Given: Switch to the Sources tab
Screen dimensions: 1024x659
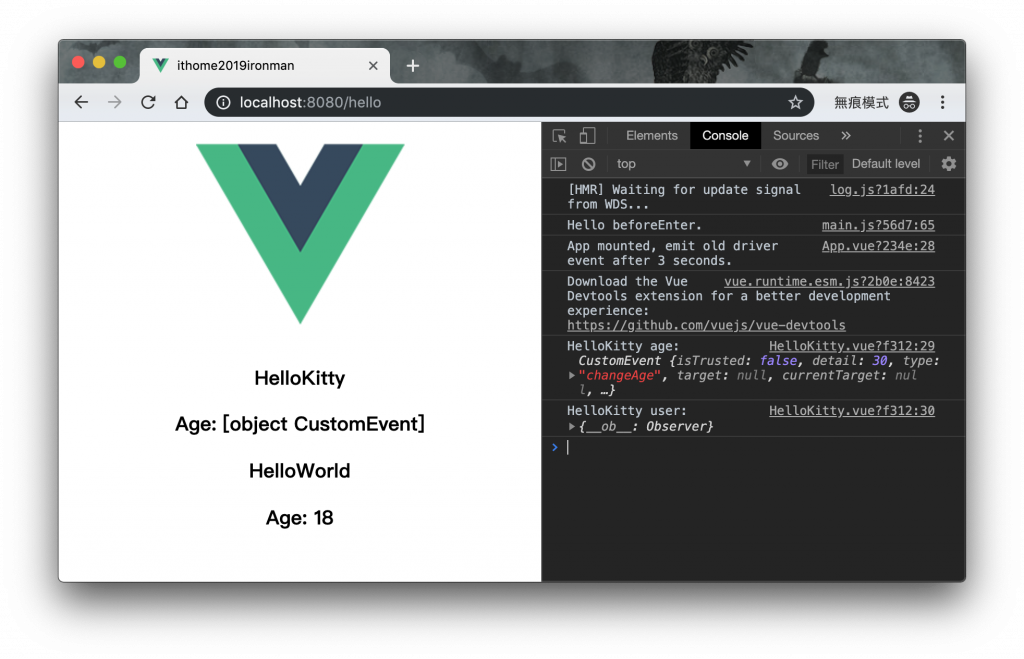Looking at the screenshot, I should coord(795,136).
